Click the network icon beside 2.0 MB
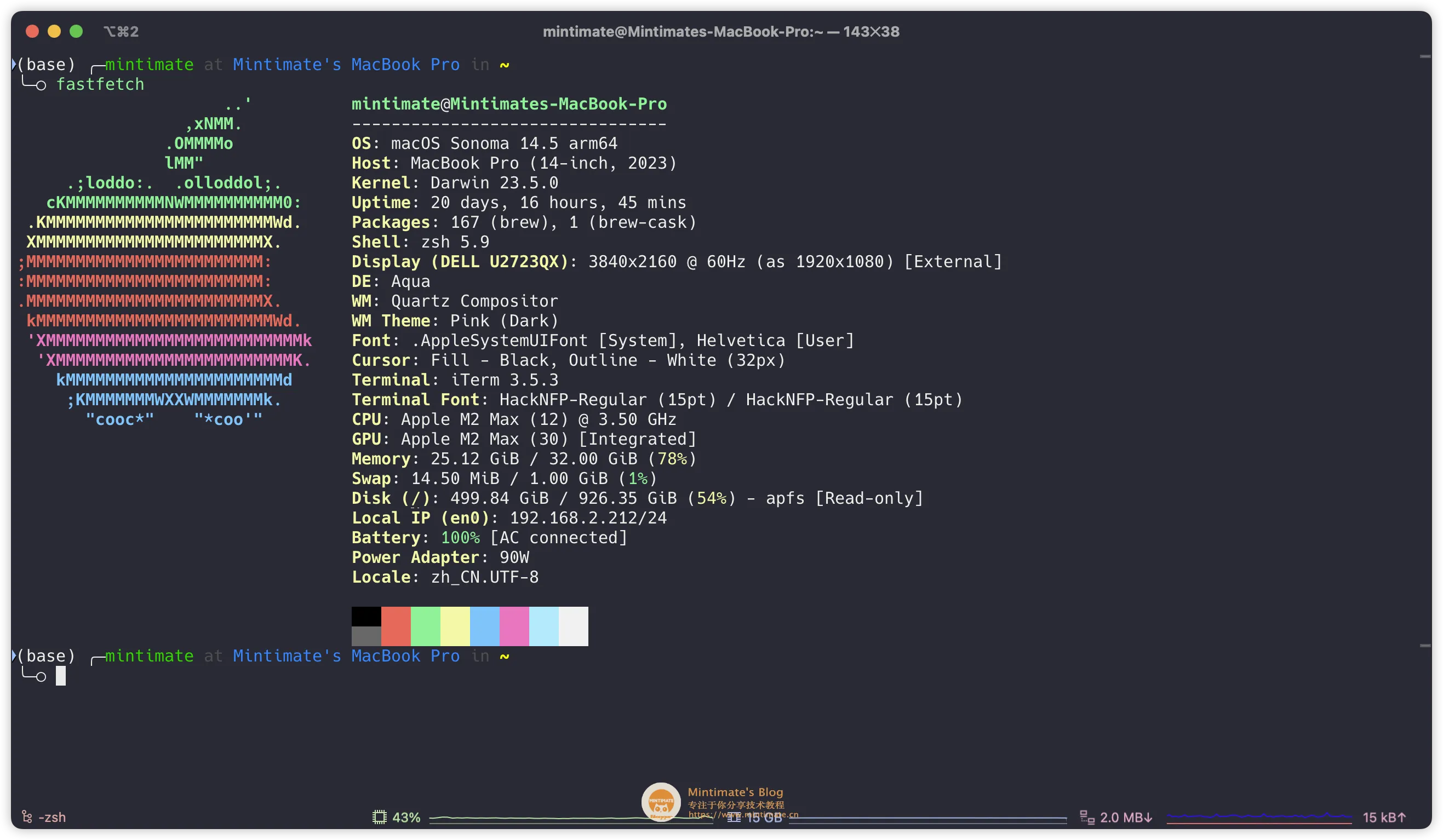This screenshot has width=1443, height=840. tap(1086, 816)
